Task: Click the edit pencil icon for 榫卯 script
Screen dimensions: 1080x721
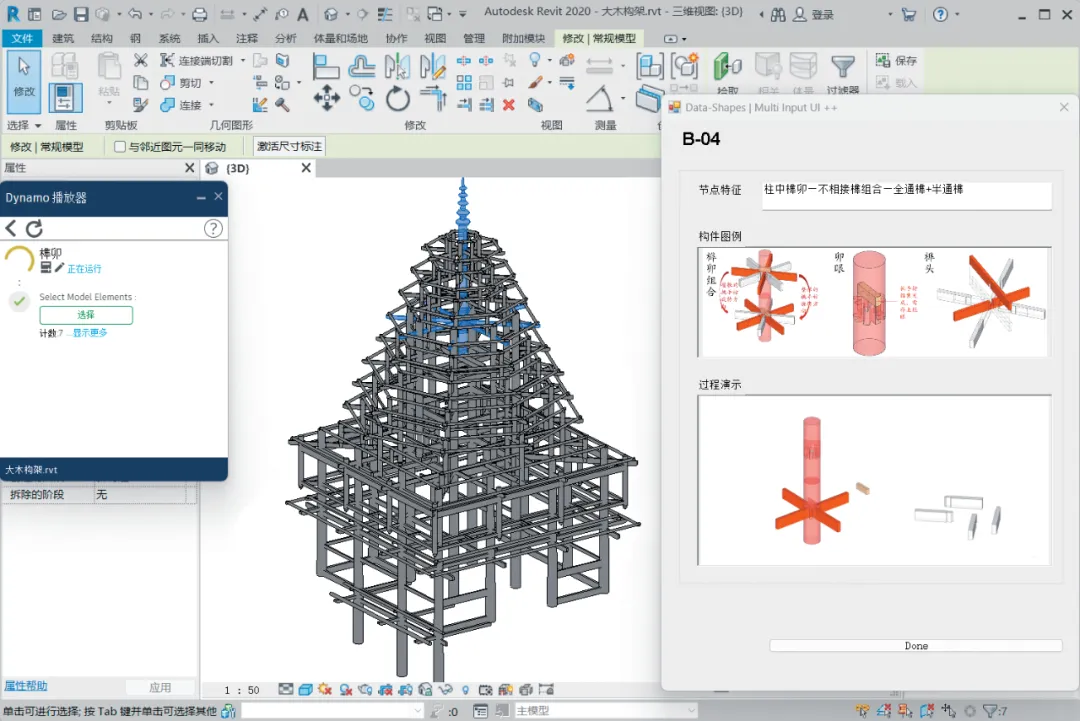Action: click(59, 268)
